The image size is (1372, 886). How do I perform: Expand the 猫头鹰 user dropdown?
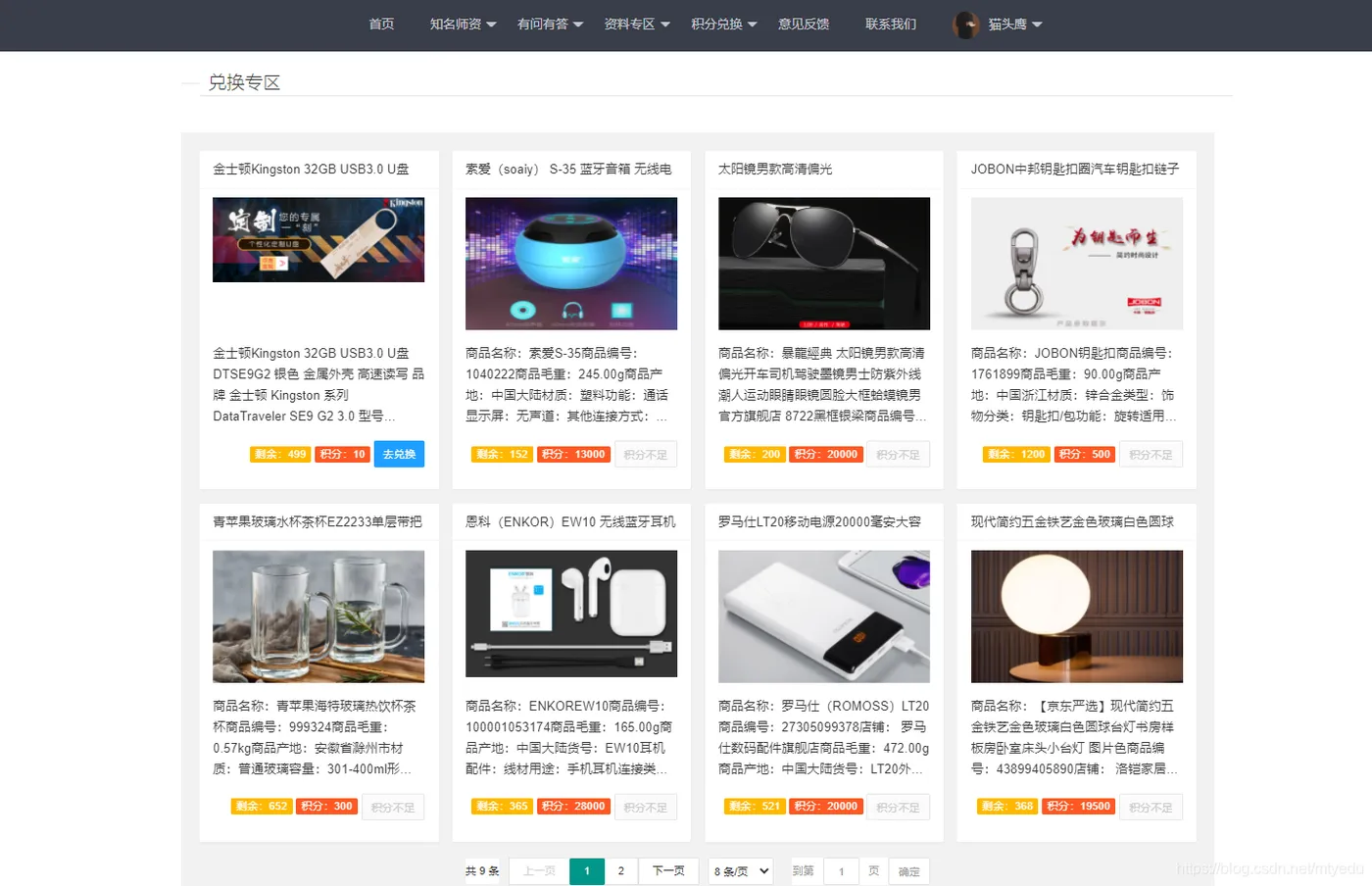coord(1015,25)
